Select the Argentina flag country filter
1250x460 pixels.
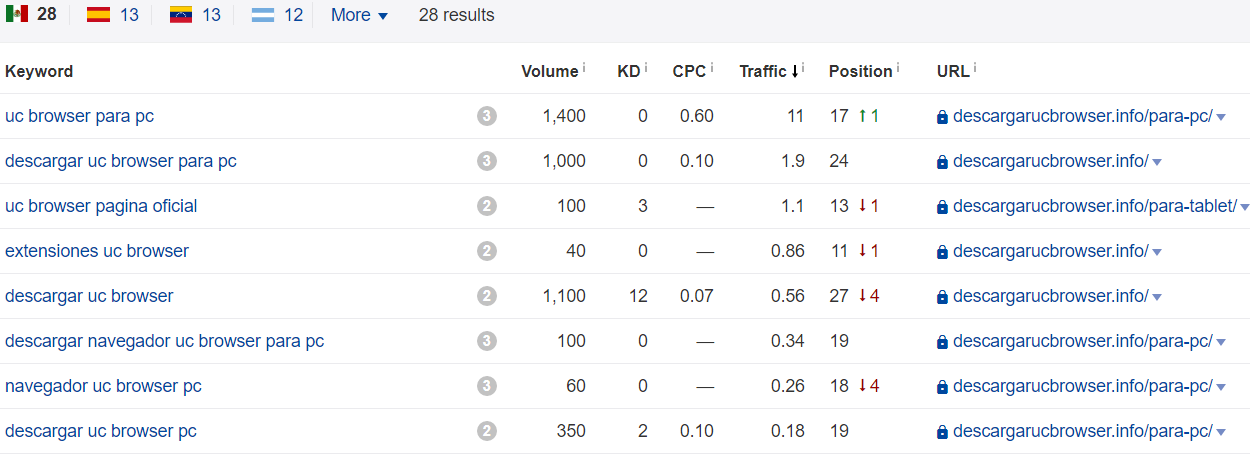tap(277, 15)
